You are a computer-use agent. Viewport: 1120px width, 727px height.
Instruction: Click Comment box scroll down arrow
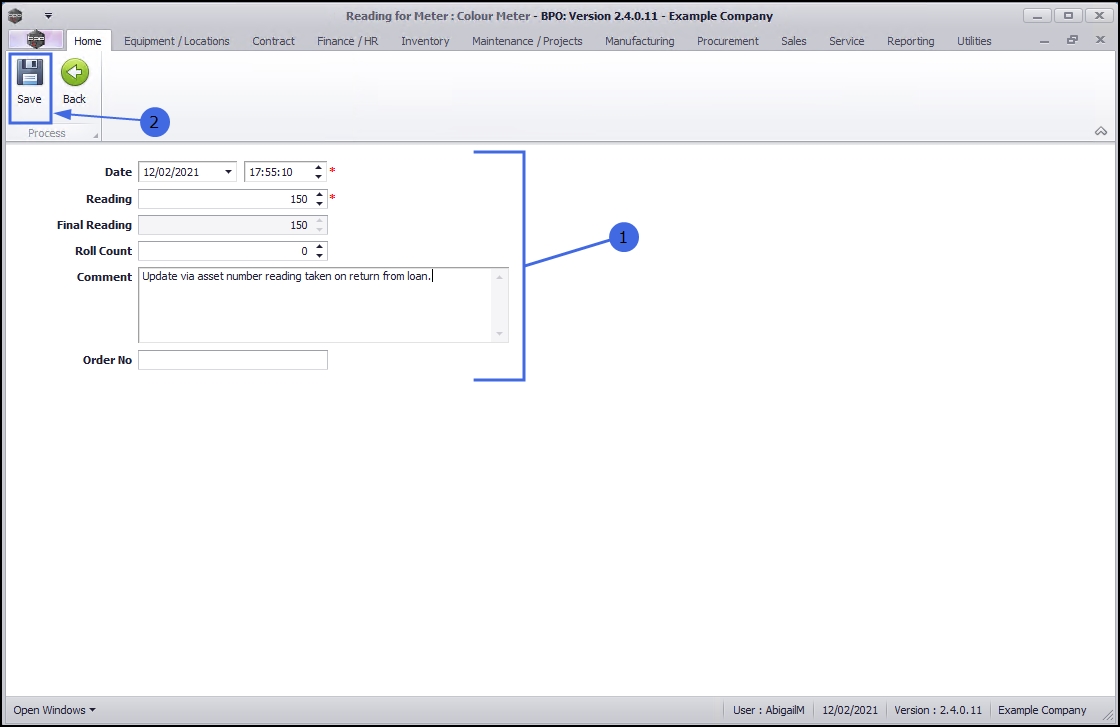click(x=499, y=334)
